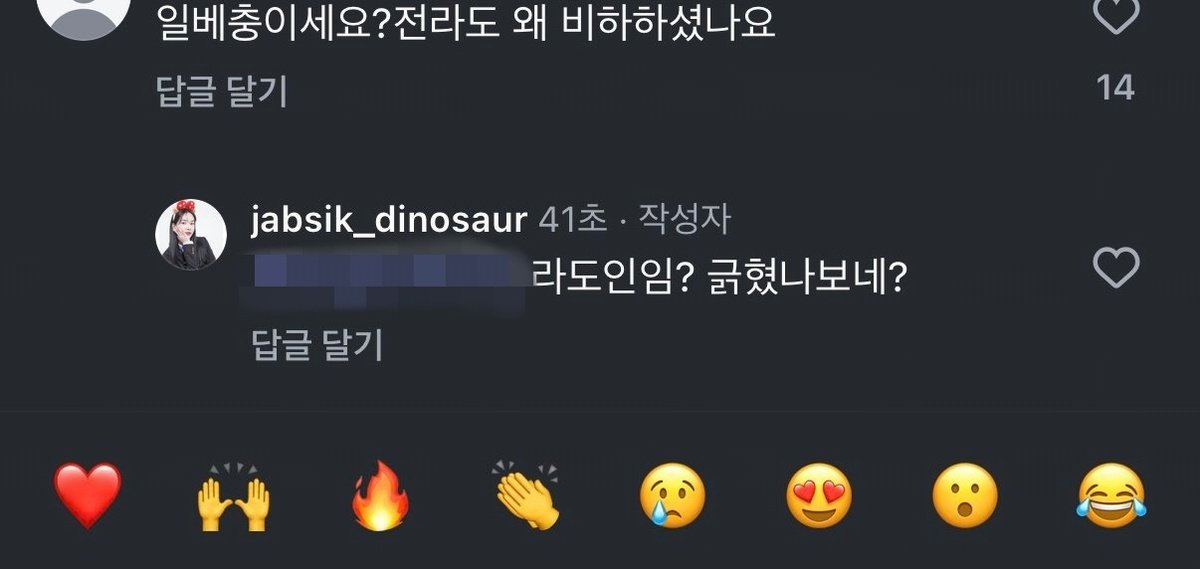View the 14 likes count on the top comment
Screen dimensions: 1200x569
(1115, 88)
